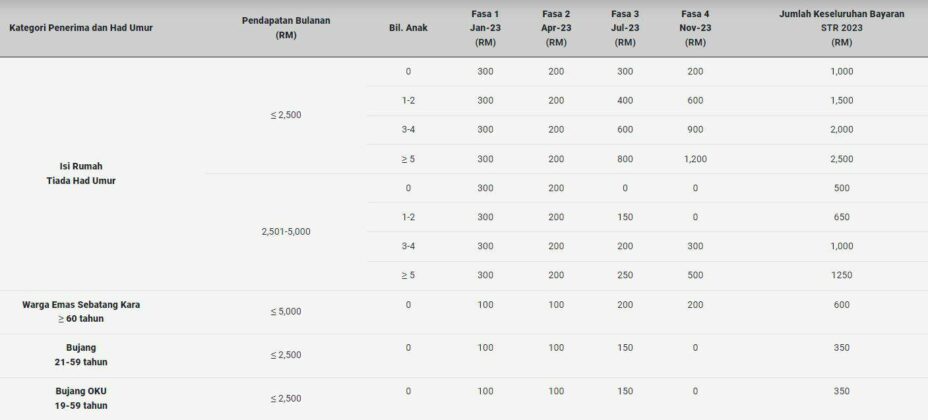Select the 650 total payment cell
928x420 pixels.
[841, 217]
